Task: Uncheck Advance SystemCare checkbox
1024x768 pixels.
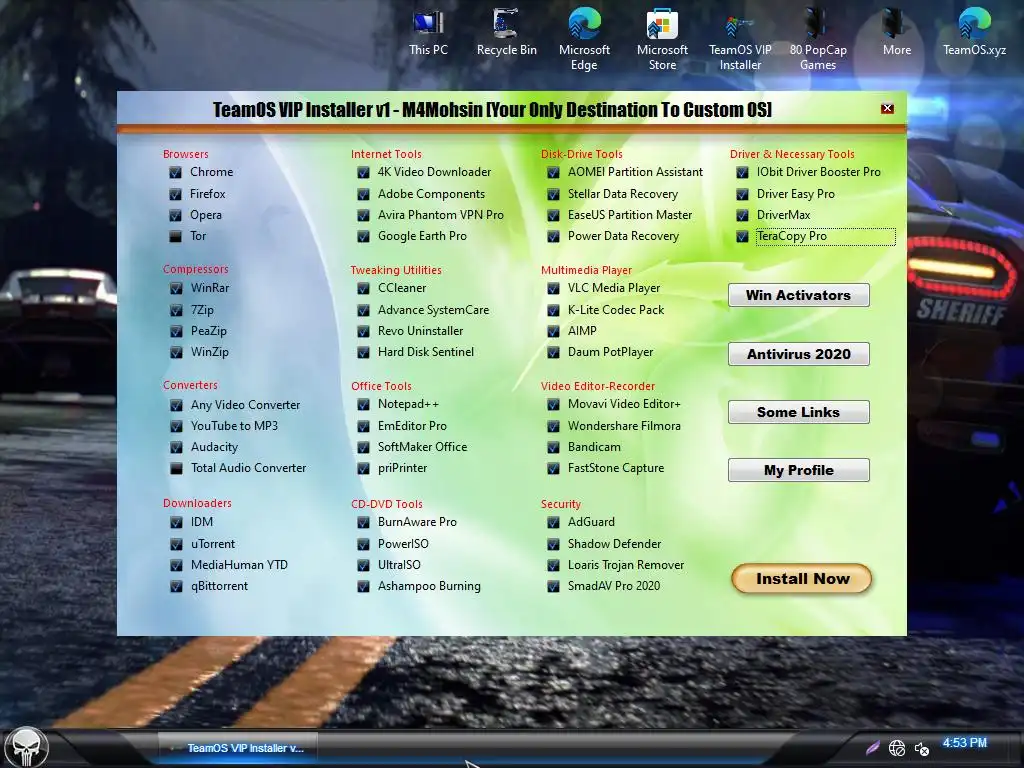Action: (x=363, y=310)
